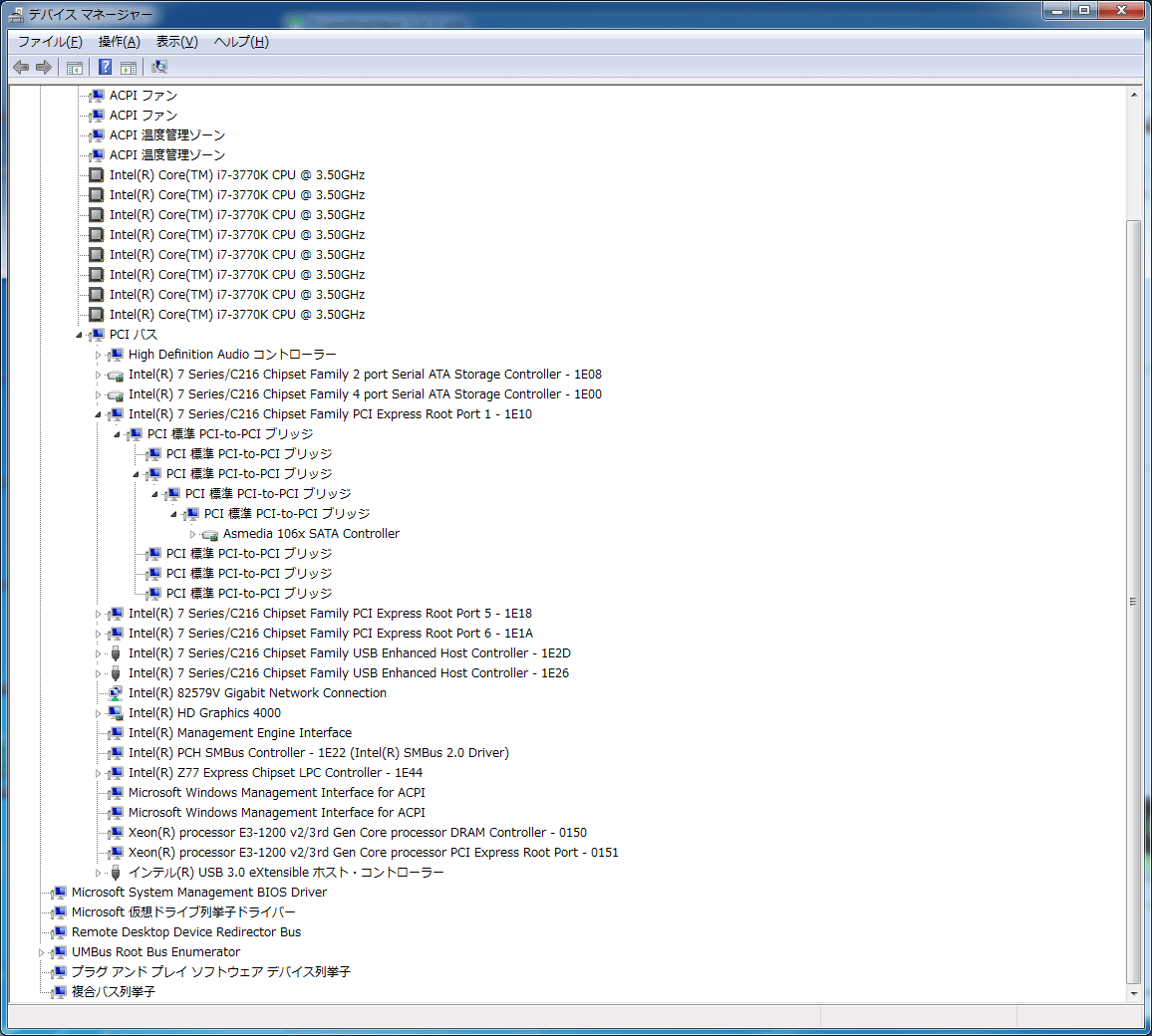Expand the High Definition Audio コントローラー node
This screenshot has width=1152, height=1036.
tap(98, 355)
